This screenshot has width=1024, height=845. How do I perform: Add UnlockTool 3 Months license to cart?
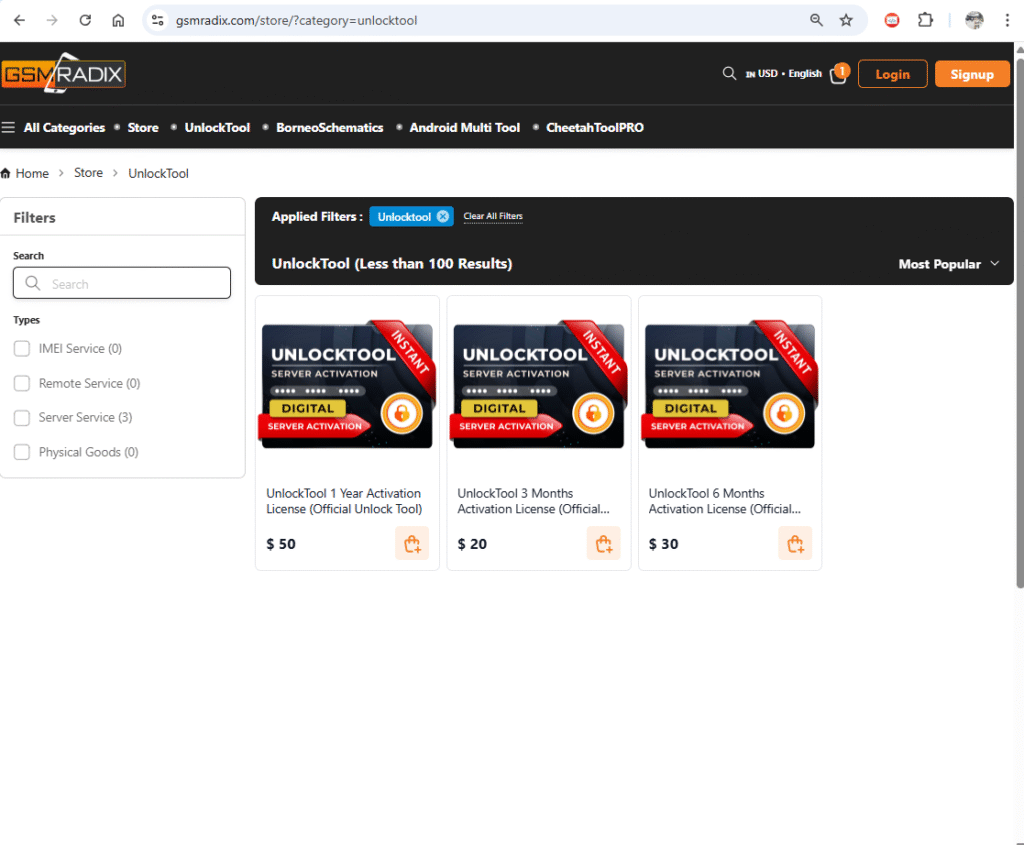[603, 544]
